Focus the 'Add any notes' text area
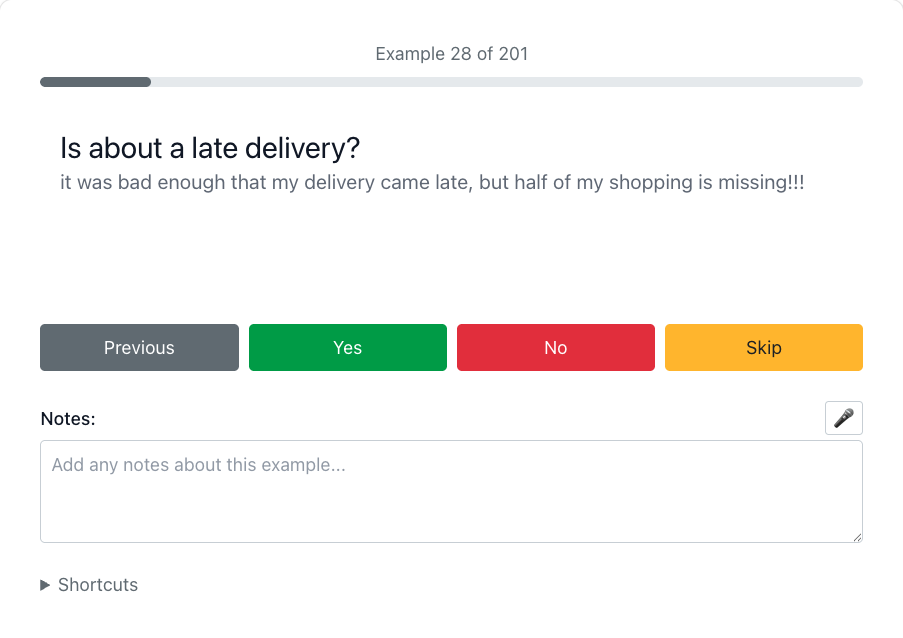 pos(452,492)
